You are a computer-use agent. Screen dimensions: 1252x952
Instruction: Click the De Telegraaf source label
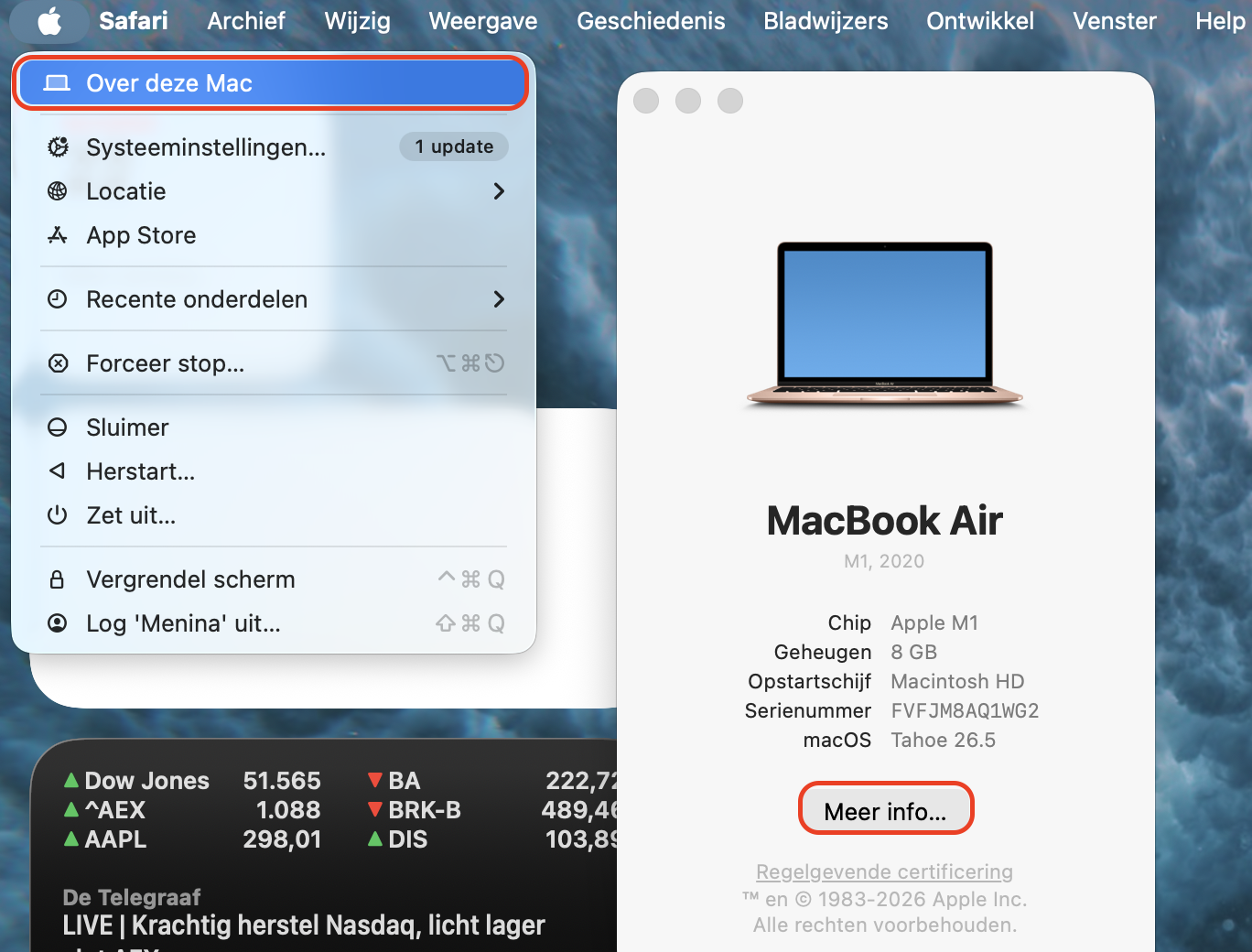click(131, 897)
